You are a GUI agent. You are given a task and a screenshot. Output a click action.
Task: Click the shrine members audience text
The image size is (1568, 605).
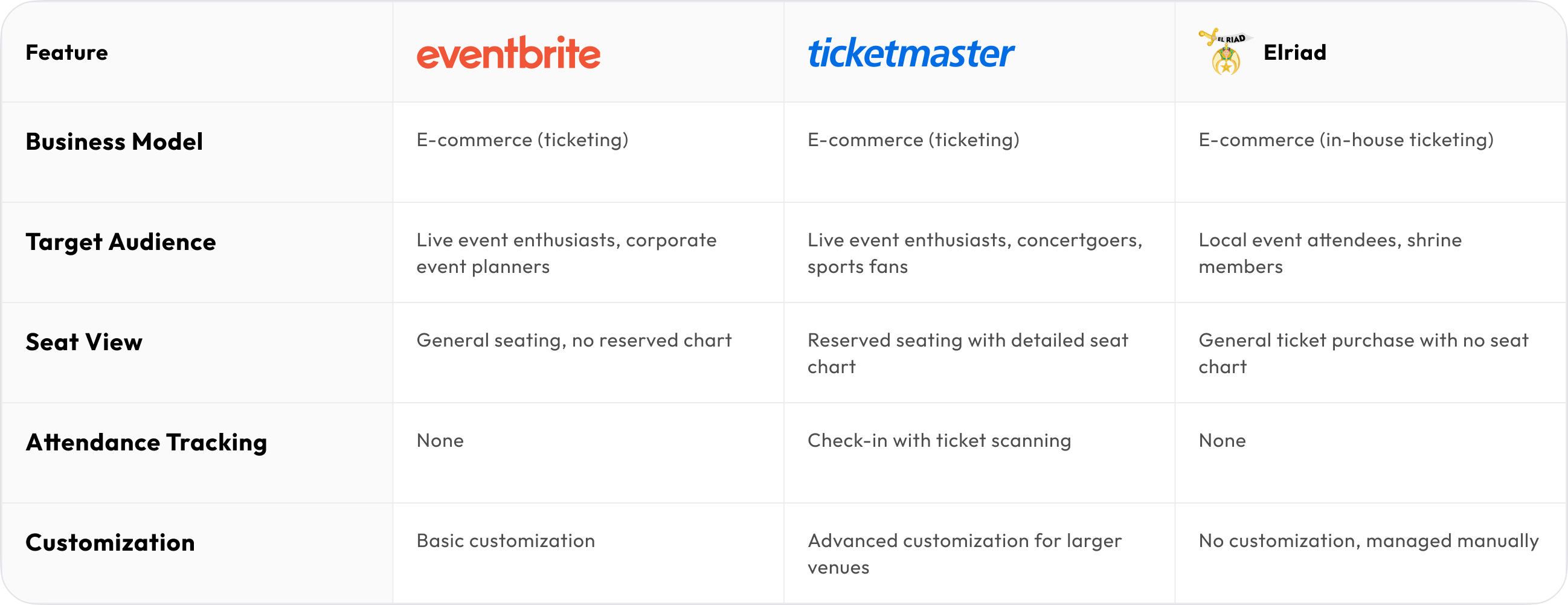coord(1330,253)
